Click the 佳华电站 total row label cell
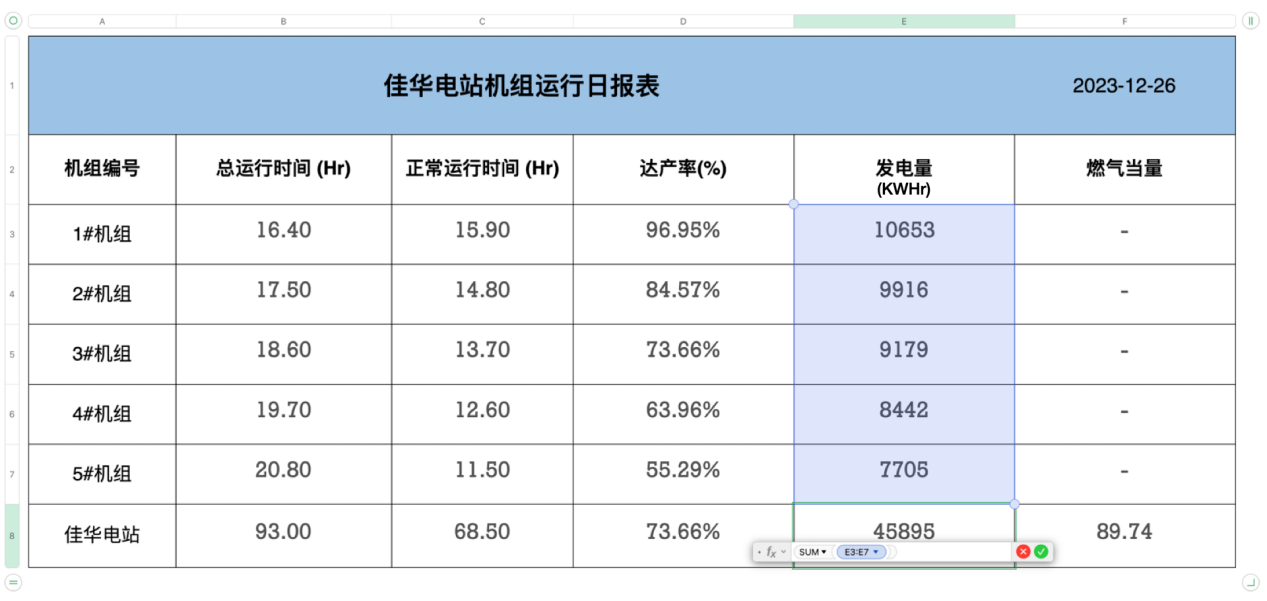 point(102,535)
